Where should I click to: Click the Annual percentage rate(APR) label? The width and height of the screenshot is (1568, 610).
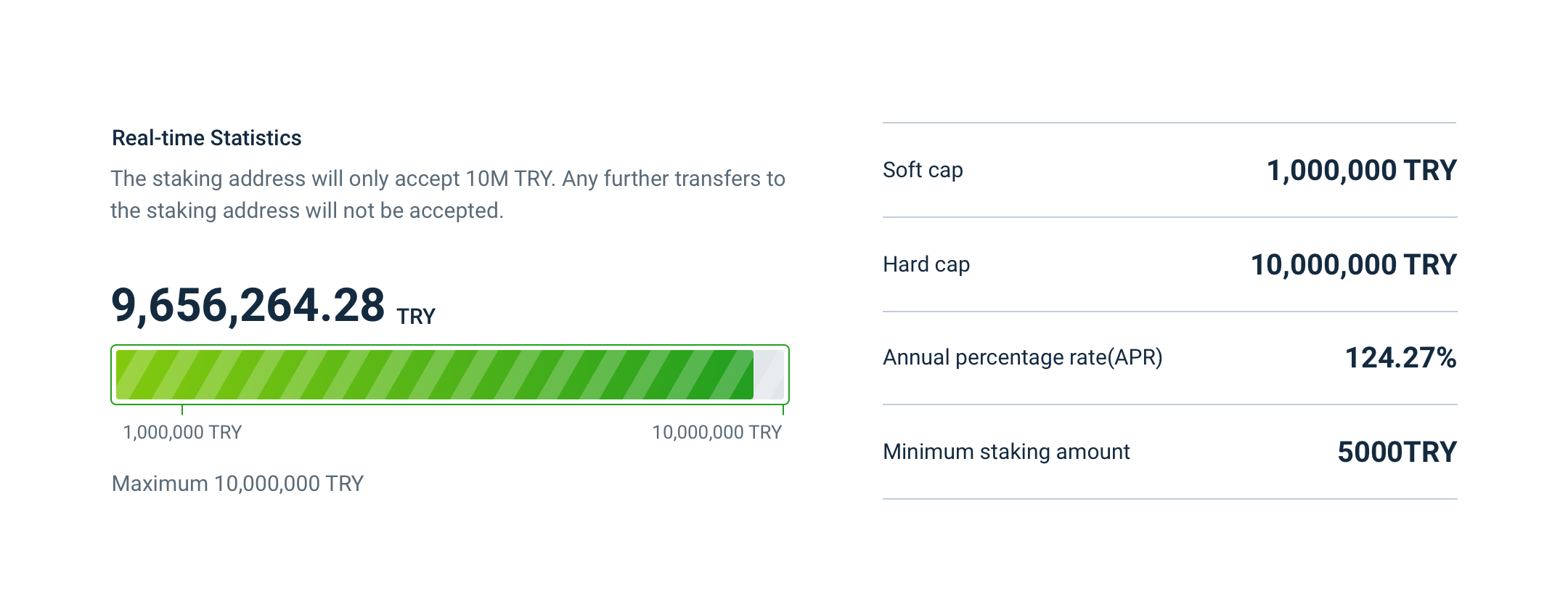(1023, 357)
